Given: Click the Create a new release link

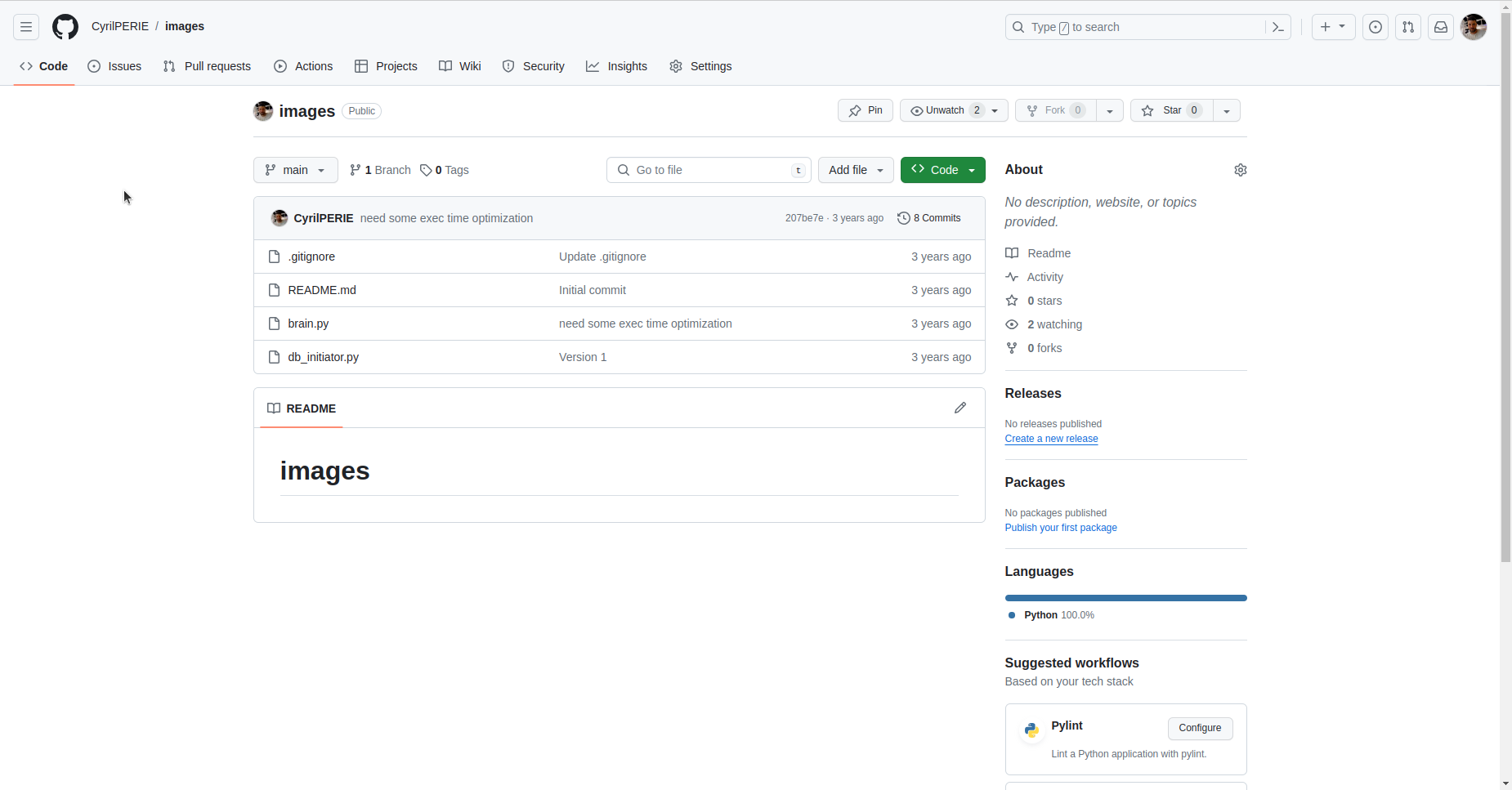Looking at the screenshot, I should (x=1051, y=439).
